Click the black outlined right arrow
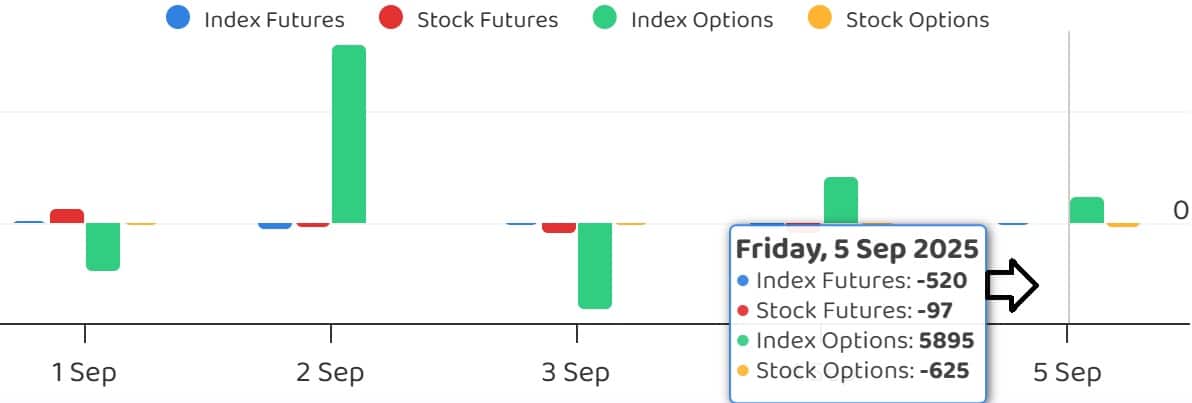This screenshot has width=1192, height=403. (x=1012, y=286)
